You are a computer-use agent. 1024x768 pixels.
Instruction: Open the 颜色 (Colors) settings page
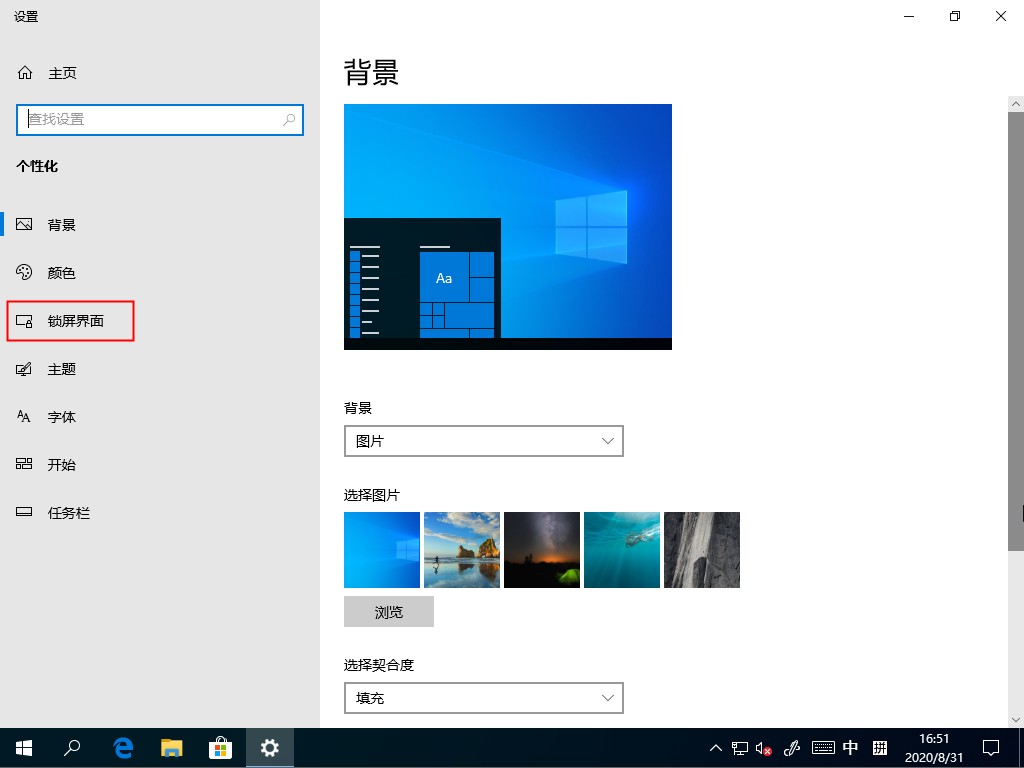(62, 272)
